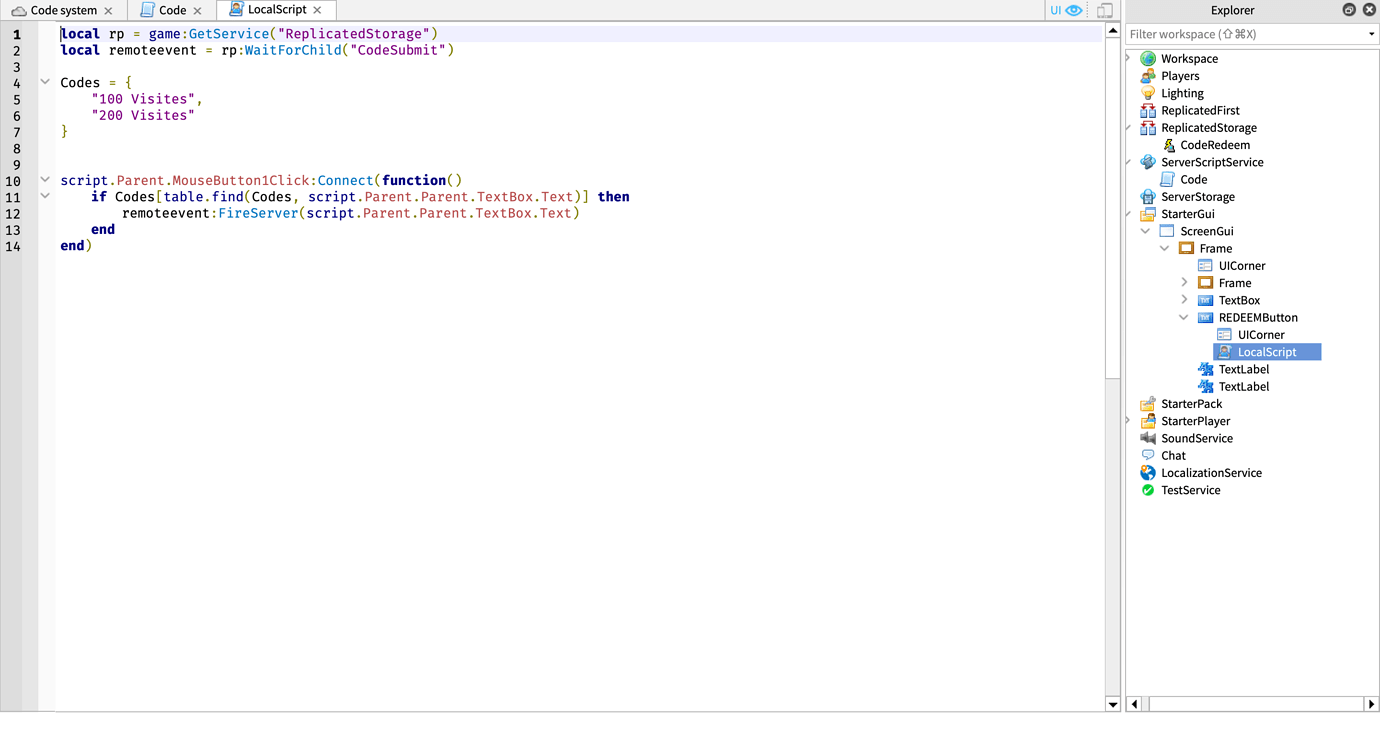Collapse the REDEEMButton item in Explorer
This screenshot has width=1380, height=742.
[1184, 317]
